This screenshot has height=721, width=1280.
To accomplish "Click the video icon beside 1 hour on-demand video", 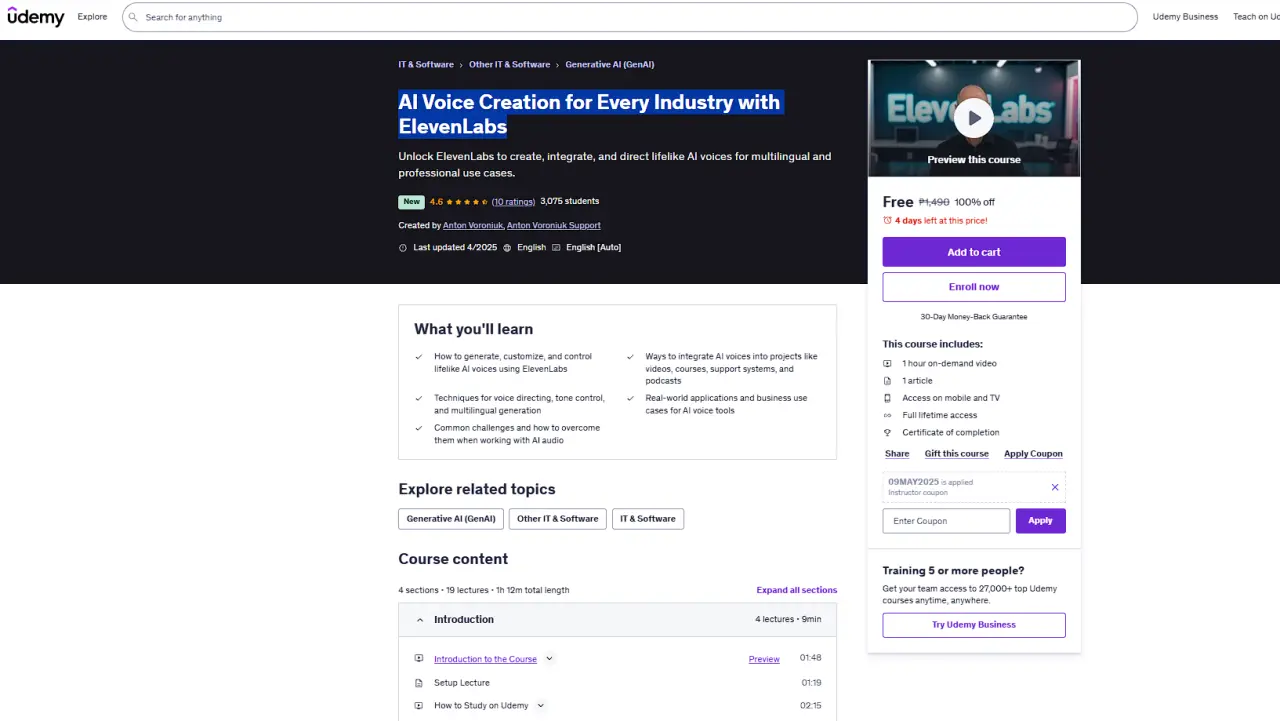I will (x=887, y=364).
